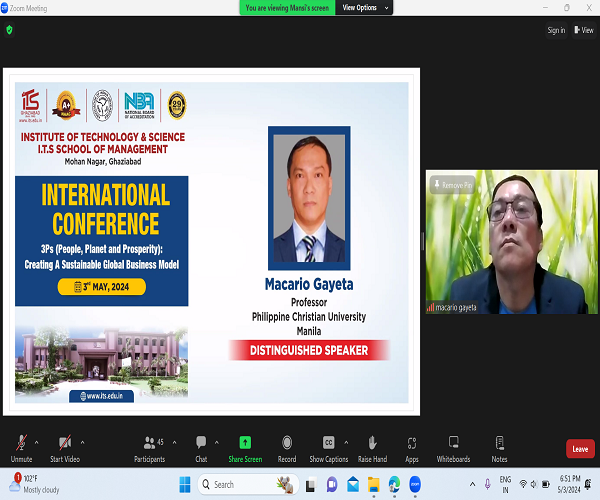This screenshot has height=500, width=600.
Task: Click the panel divider resize handle
Action: pos(423,242)
